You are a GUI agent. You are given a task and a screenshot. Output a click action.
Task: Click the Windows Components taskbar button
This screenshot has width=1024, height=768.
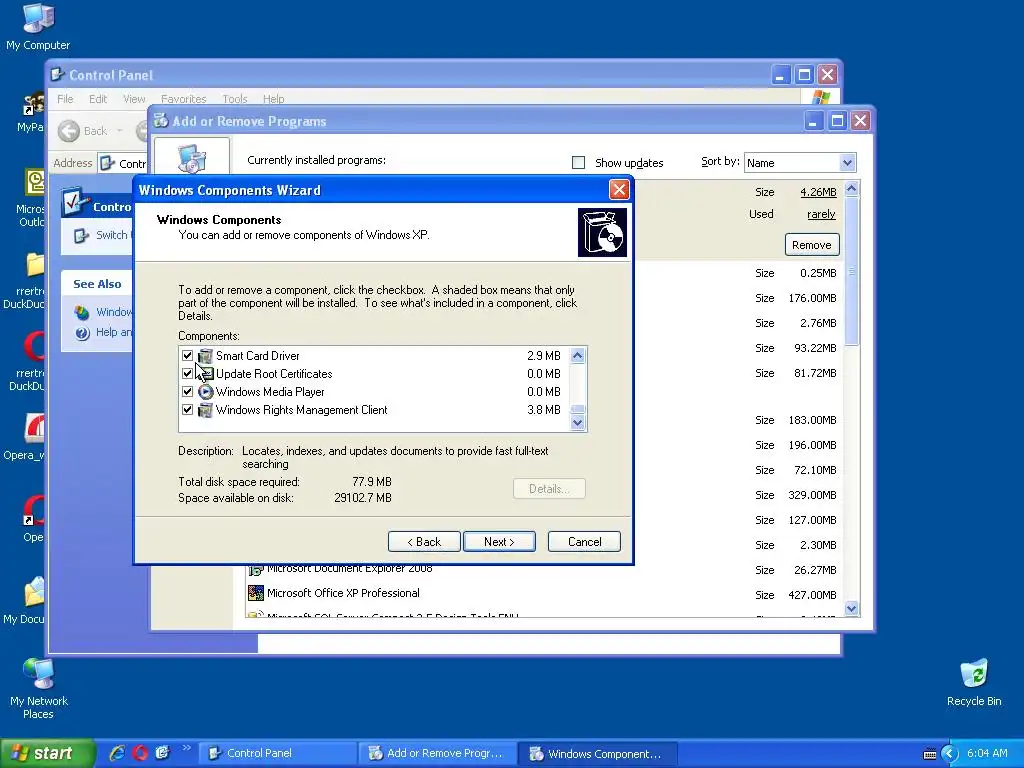(596, 753)
